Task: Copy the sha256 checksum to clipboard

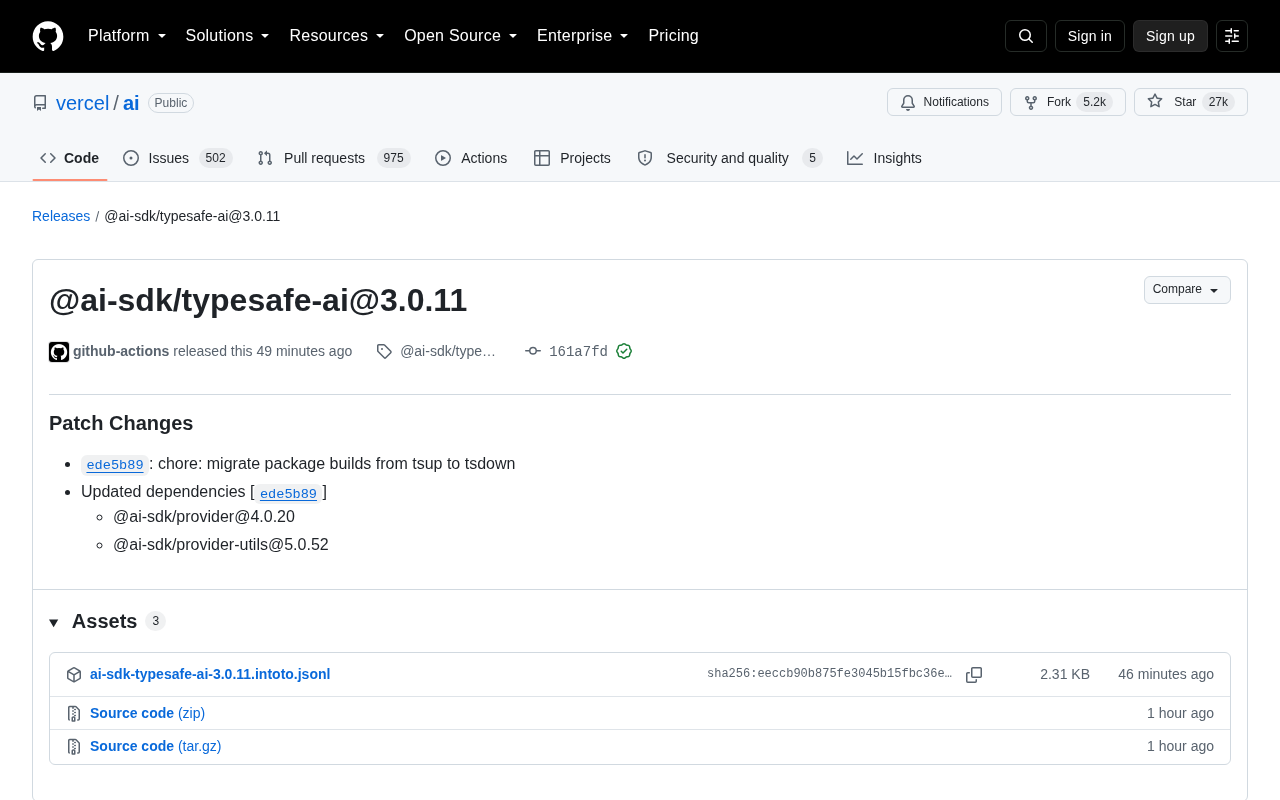Action: pyautogui.click(x=974, y=675)
